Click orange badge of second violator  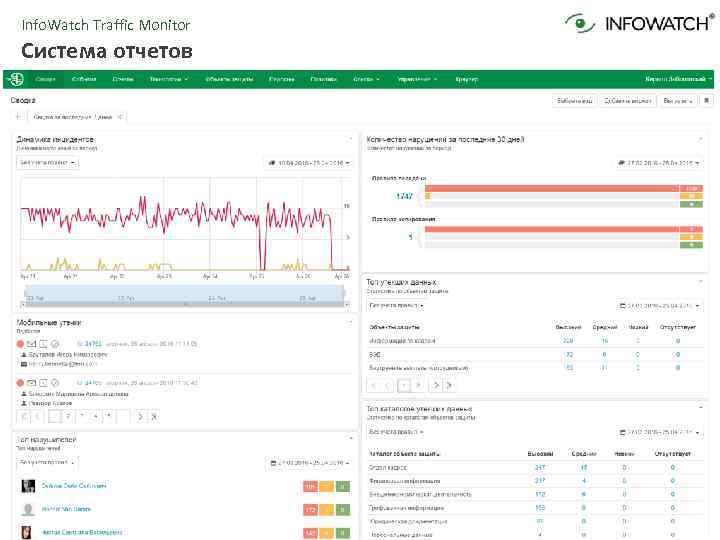326,510
